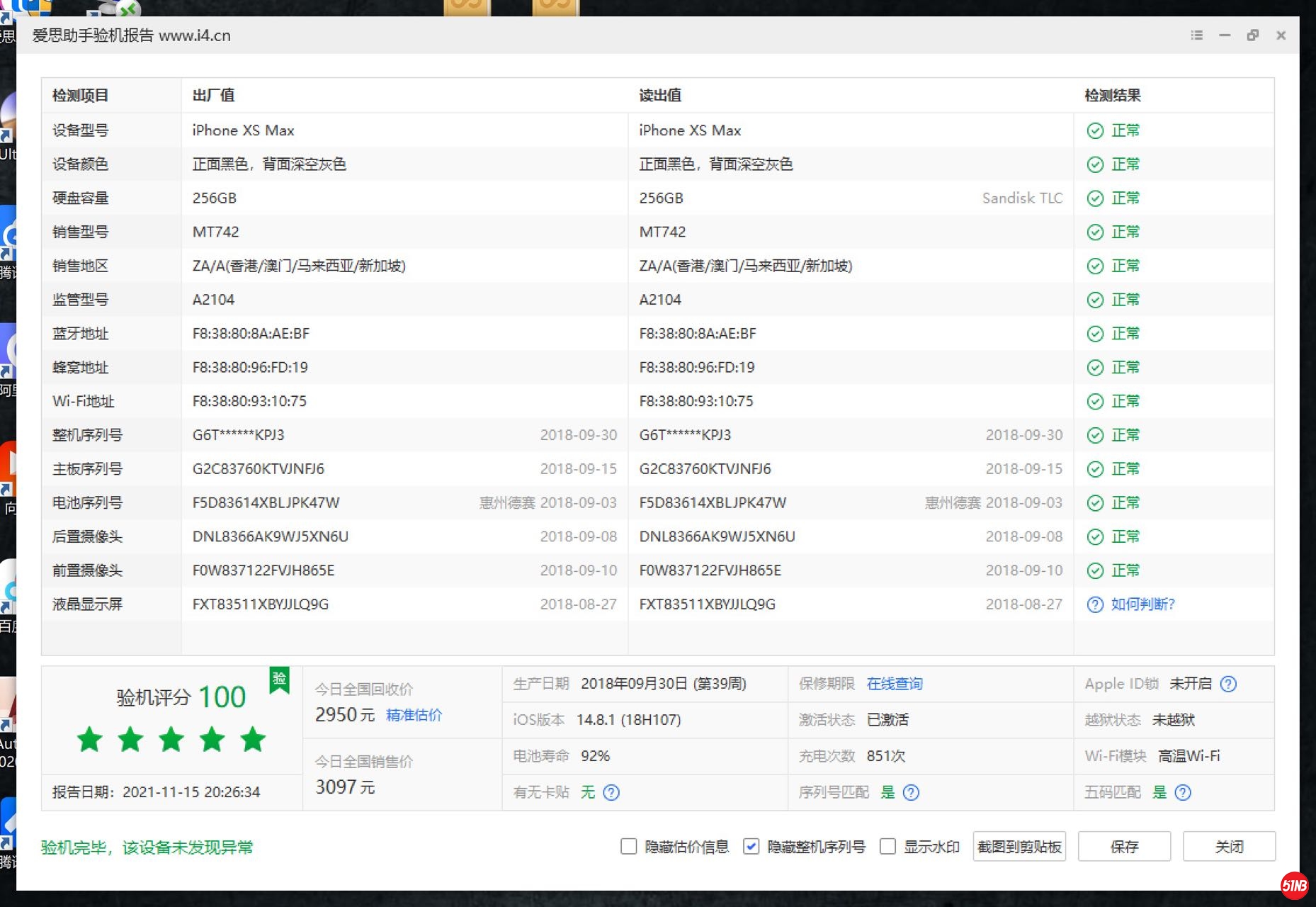
Task: Click question icon in 液晶显示屏 row
Action: (x=1095, y=604)
